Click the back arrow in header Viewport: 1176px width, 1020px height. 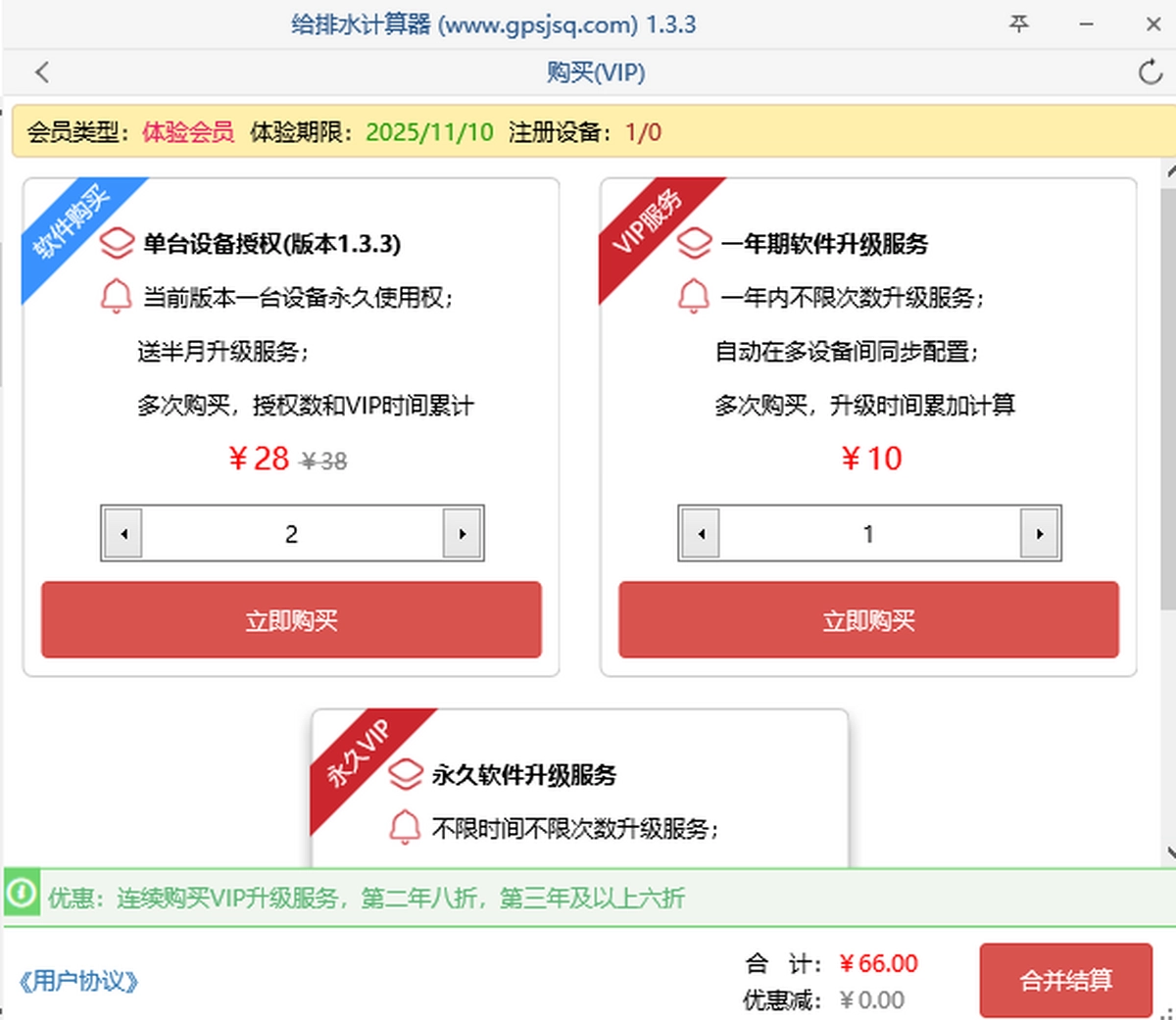(41, 73)
